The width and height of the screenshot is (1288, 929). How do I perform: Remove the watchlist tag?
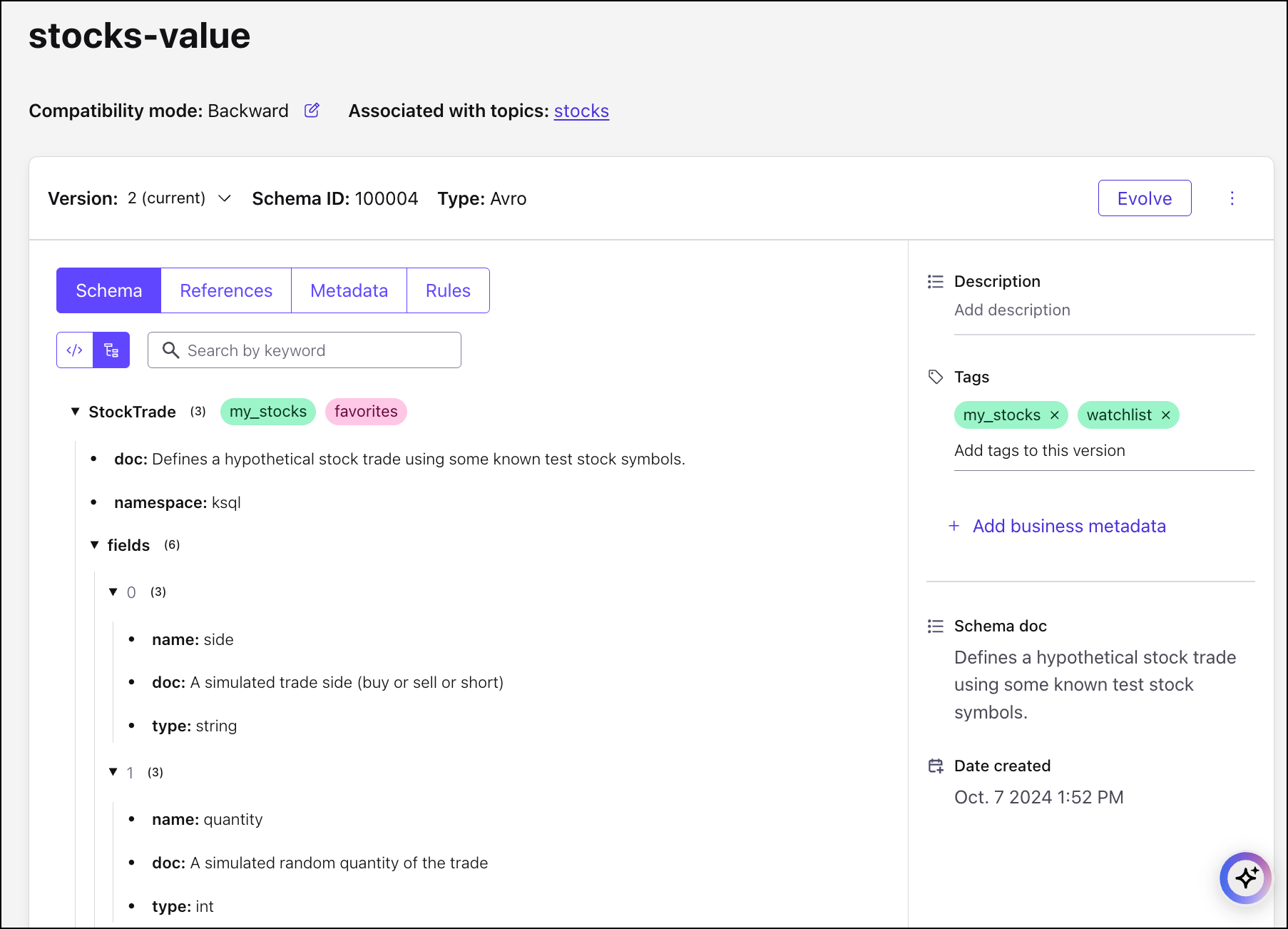click(1165, 415)
